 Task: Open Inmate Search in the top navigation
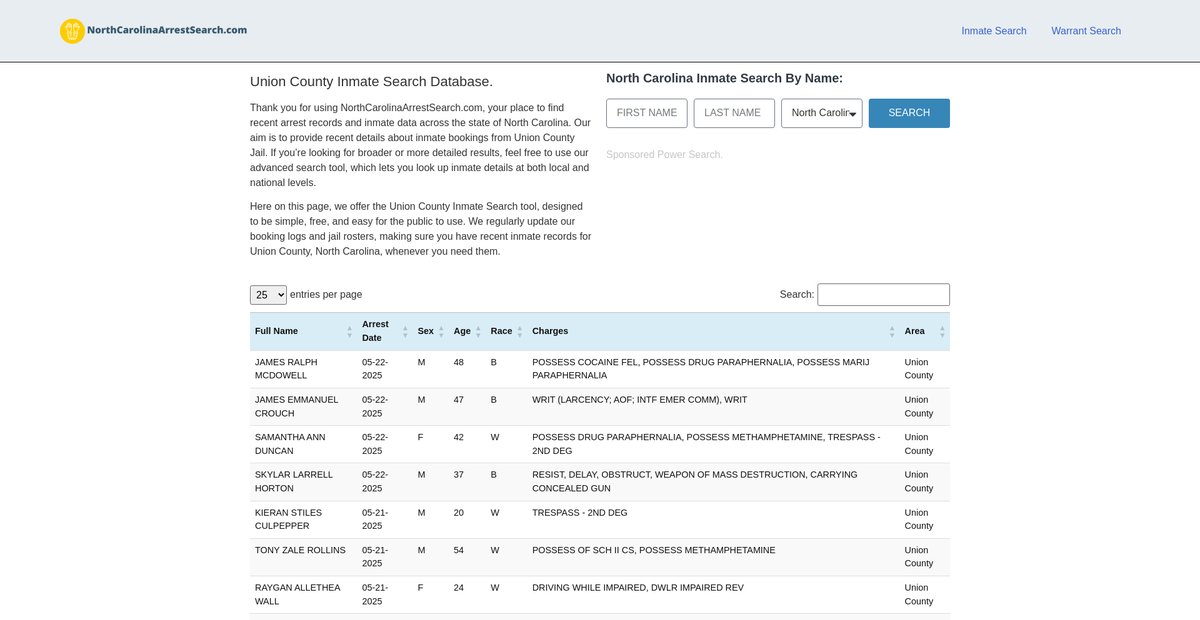pos(993,31)
